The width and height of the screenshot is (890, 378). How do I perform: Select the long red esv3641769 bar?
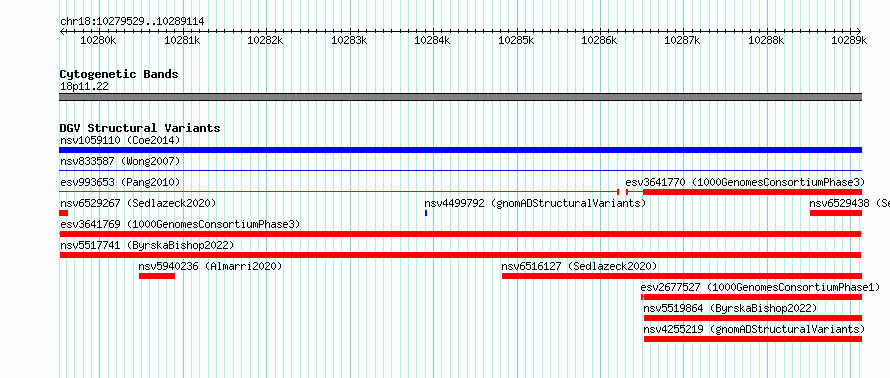click(x=460, y=234)
